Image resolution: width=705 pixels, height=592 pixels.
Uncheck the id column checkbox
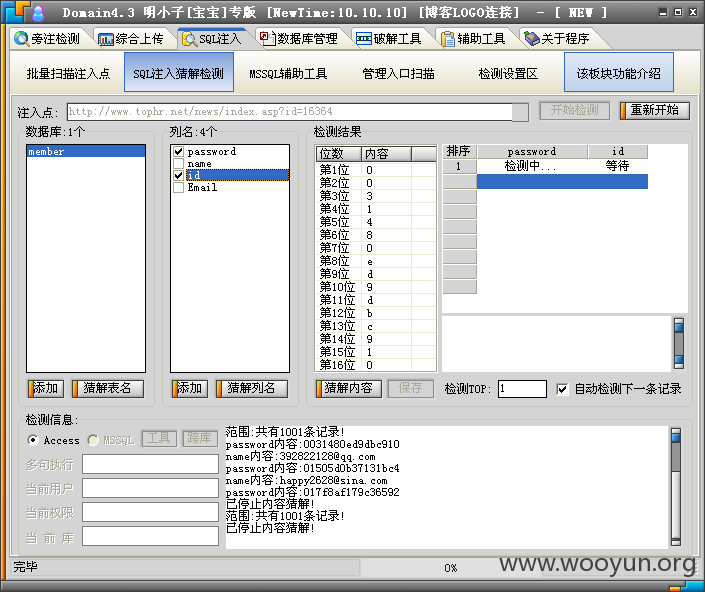coord(178,175)
